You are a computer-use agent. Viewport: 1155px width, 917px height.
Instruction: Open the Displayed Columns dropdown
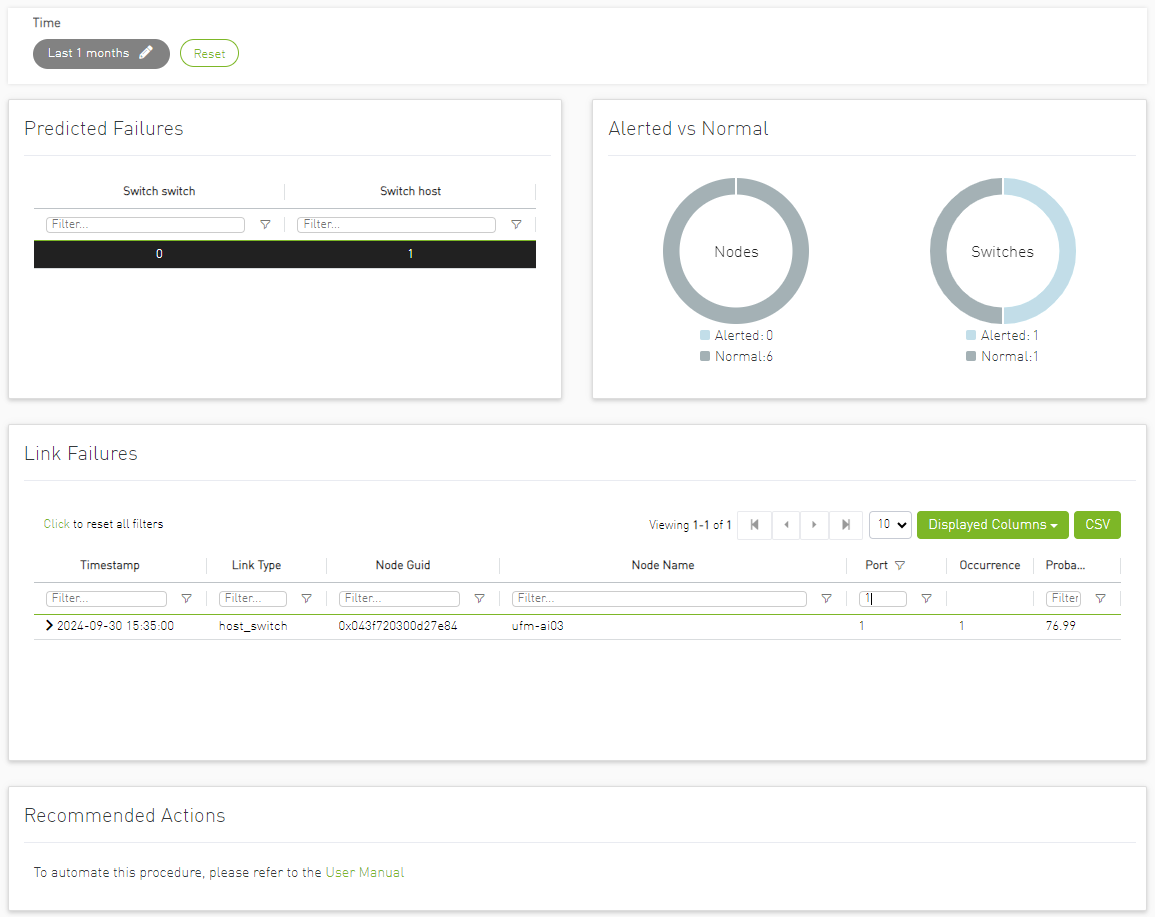click(992, 525)
